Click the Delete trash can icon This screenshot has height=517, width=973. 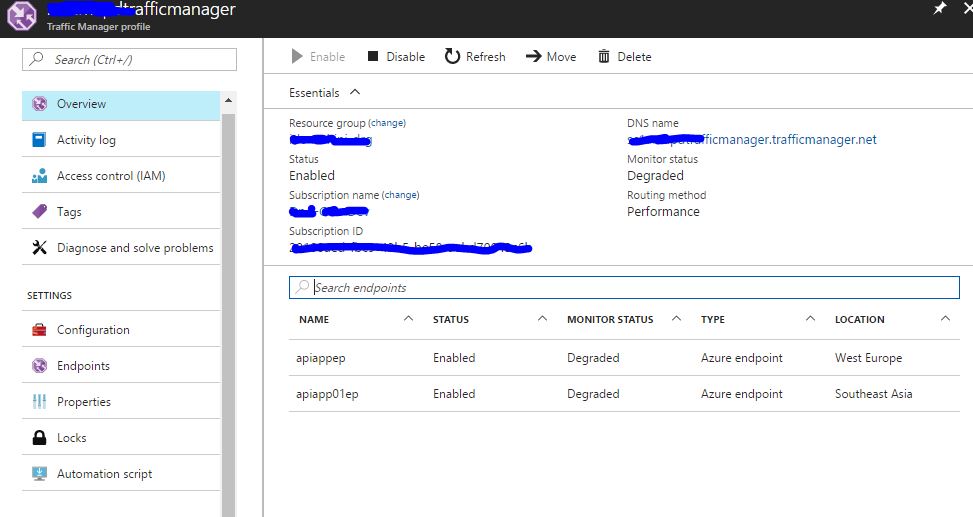tap(604, 56)
